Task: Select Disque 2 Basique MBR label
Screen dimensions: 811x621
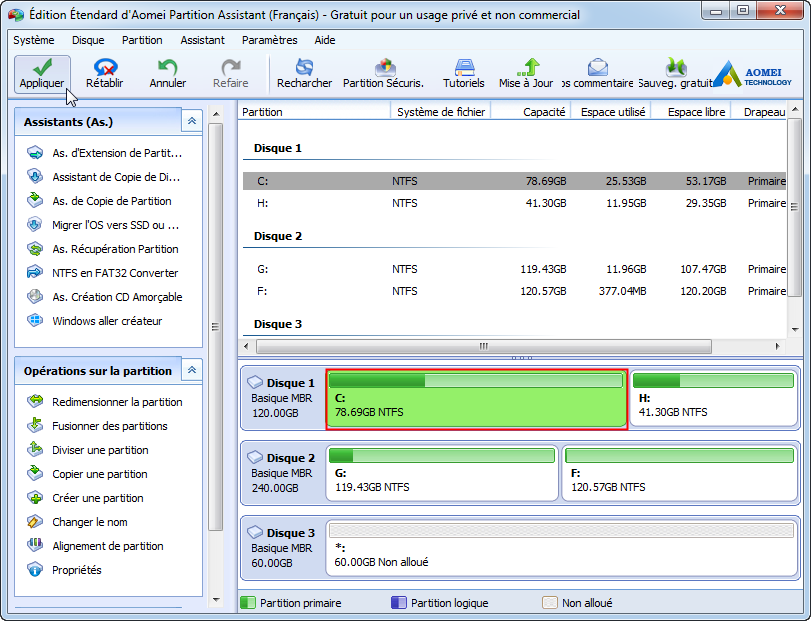Action: 283,473
